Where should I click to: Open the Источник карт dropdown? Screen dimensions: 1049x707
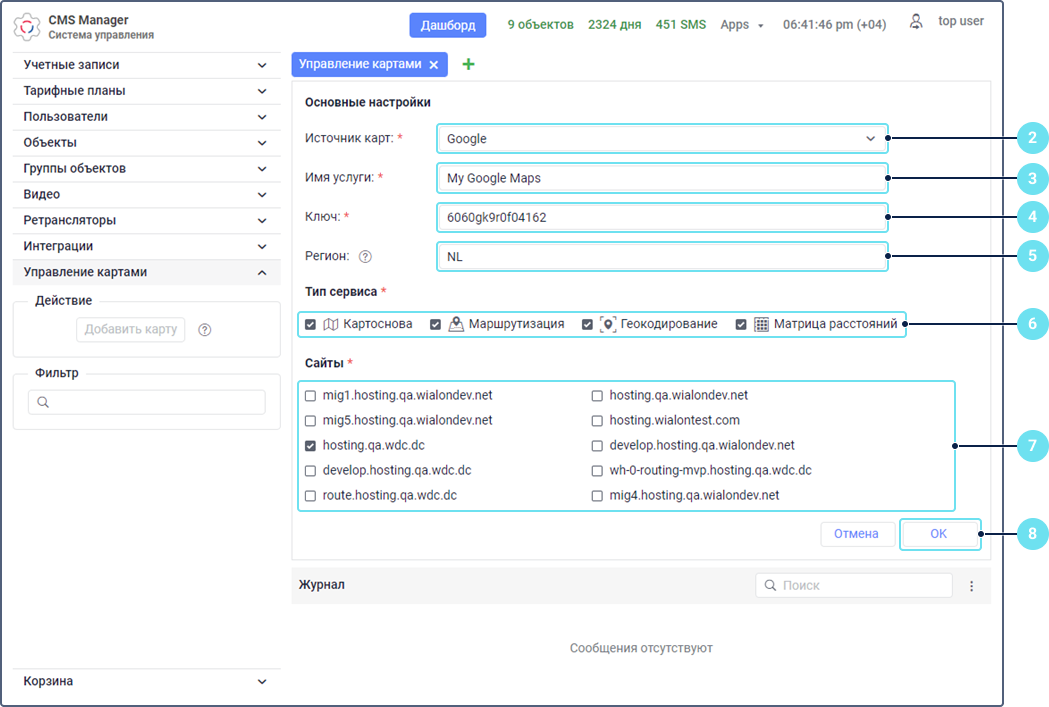coord(661,139)
